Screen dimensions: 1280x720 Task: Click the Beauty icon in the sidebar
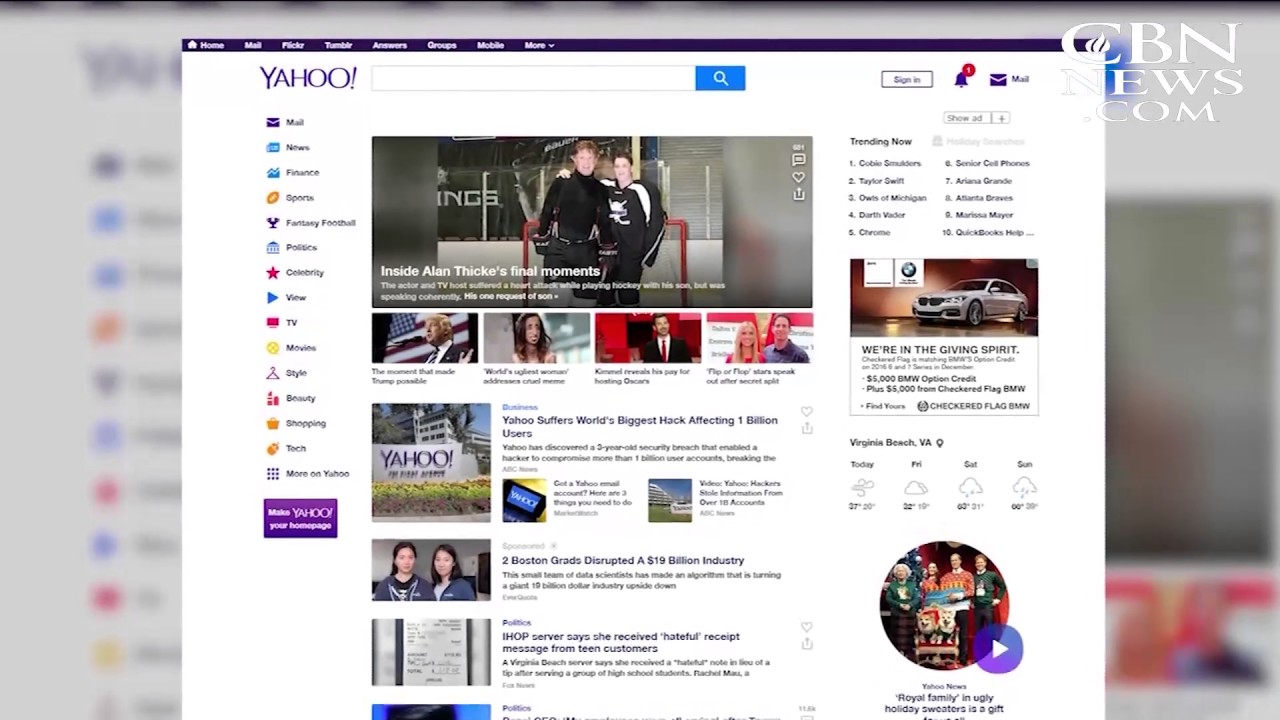tap(273, 398)
